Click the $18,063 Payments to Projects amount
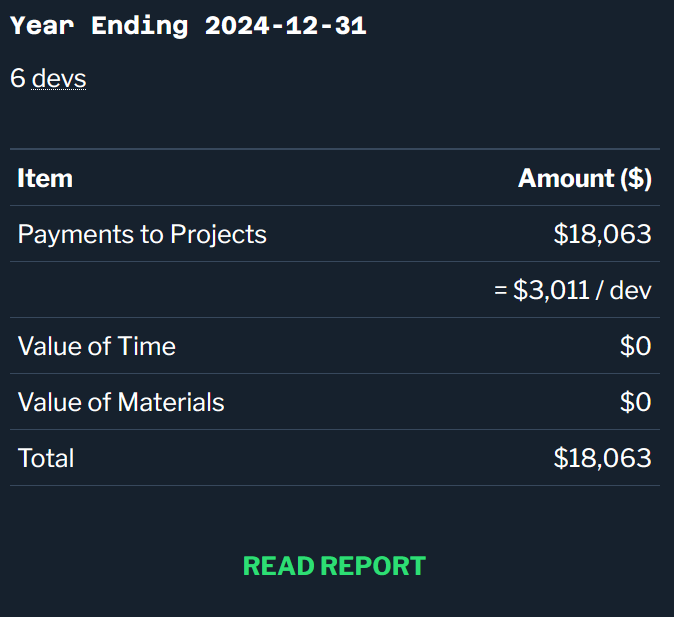 click(602, 234)
